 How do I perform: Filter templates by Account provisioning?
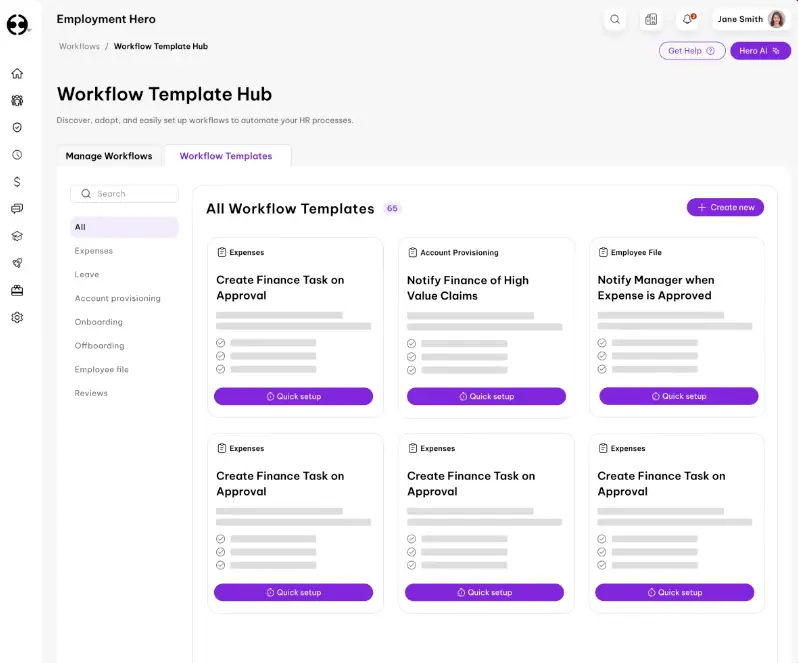pyautogui.click(x=118, y=298)
